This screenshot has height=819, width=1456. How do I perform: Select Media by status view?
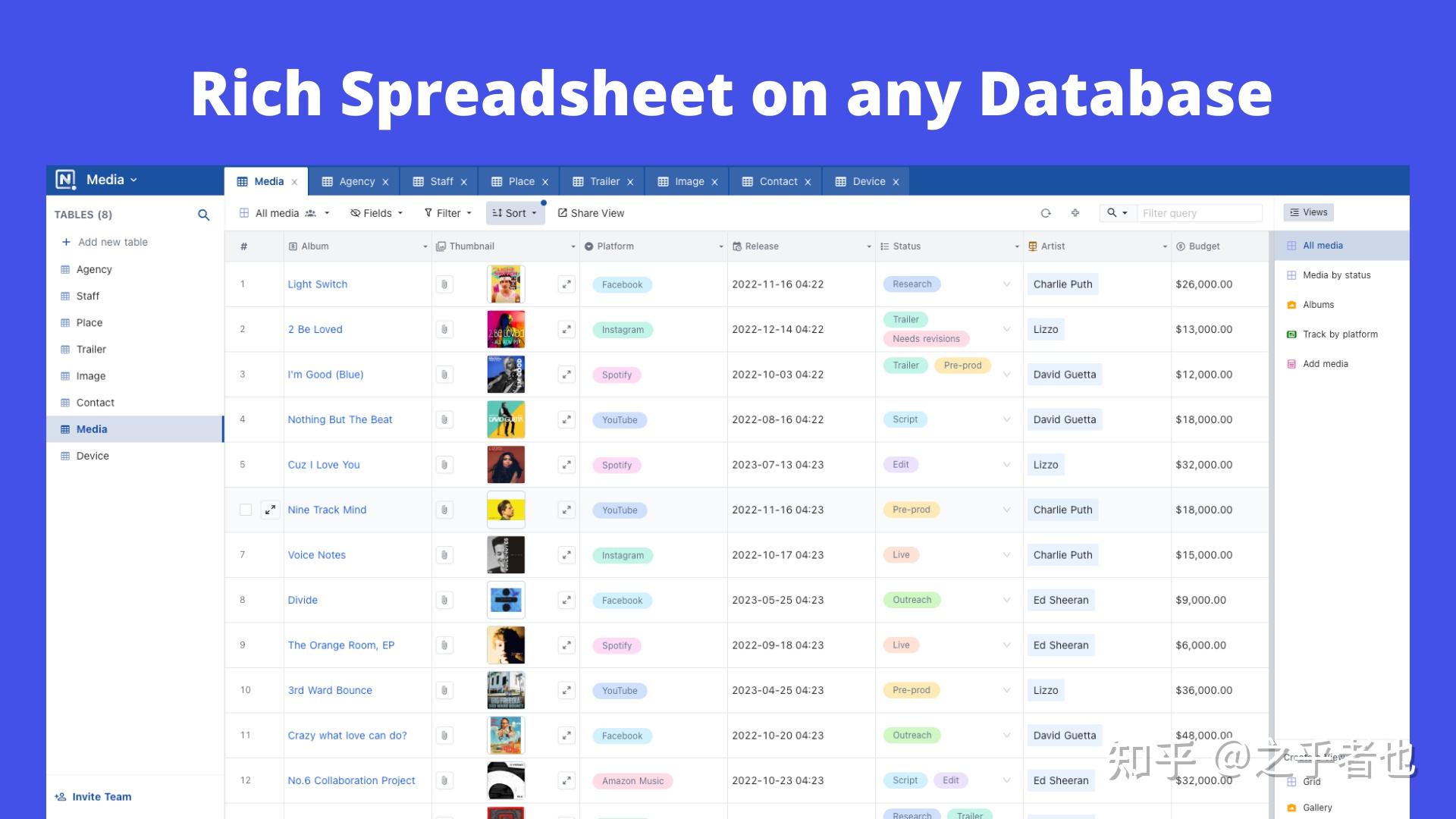coord(1336,275)
